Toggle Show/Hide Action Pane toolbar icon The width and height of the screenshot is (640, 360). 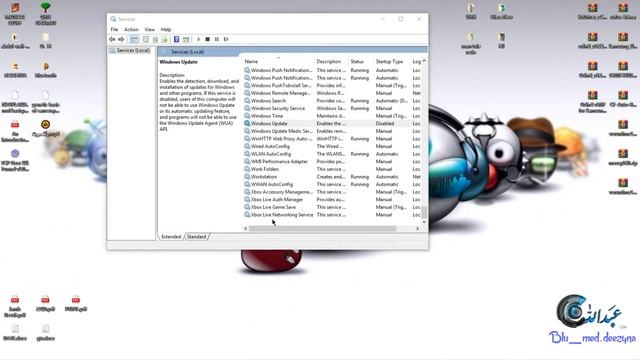pyautogui.click(x=186, y=39)
